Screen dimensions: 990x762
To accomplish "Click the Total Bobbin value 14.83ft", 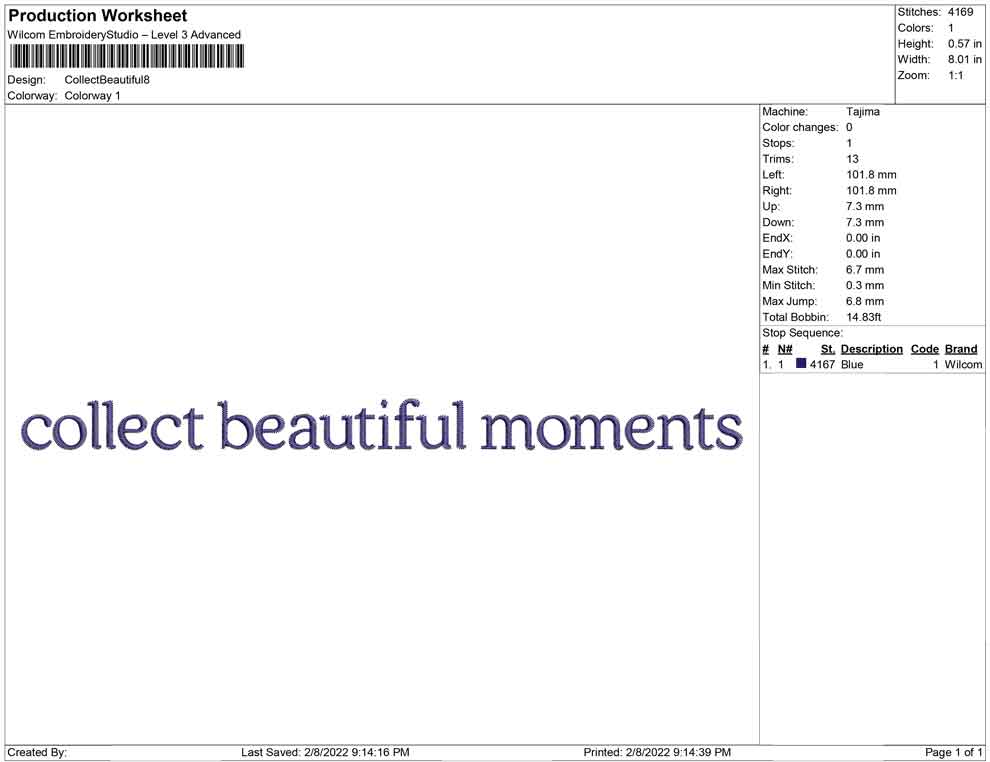I will point(863,317).
